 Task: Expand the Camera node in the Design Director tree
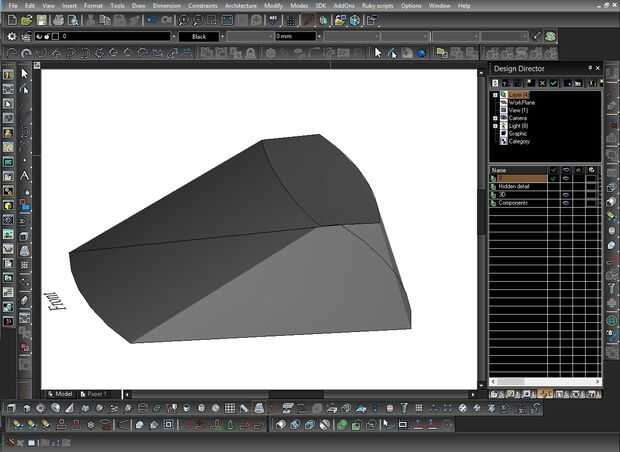(x=495, y=118)
